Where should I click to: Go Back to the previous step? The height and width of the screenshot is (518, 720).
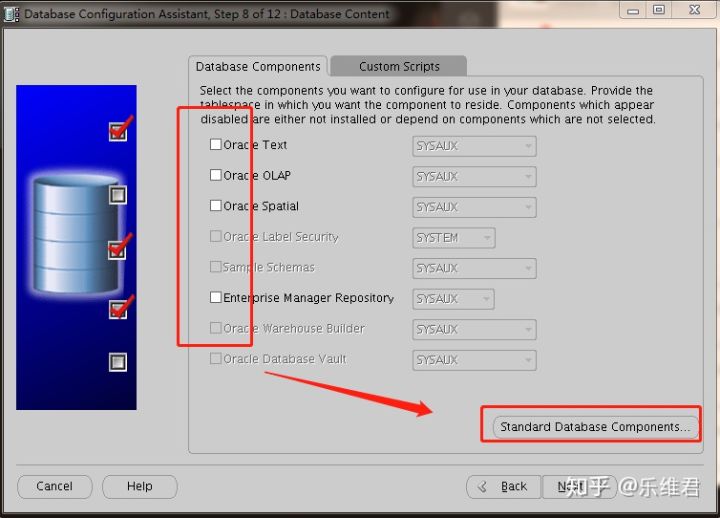point(504,486)
